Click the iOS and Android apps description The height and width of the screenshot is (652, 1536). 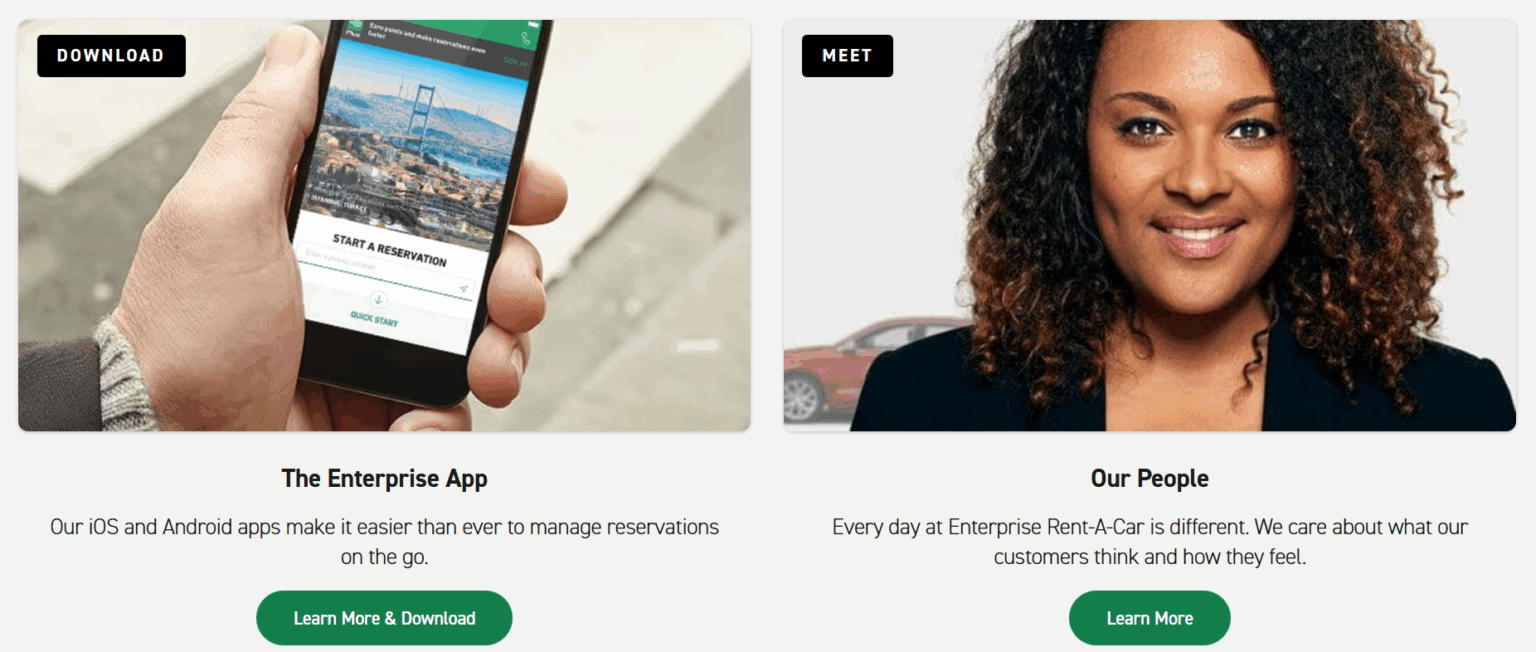[384, 541]
